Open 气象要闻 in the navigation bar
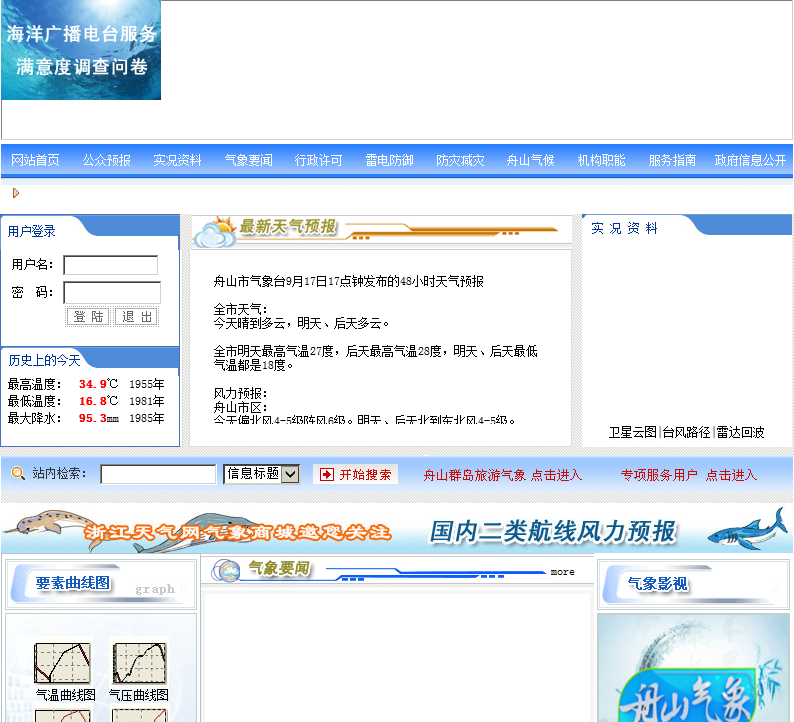Image resolution: width=794 pixels, height=722 pixels. pos(249,161)
